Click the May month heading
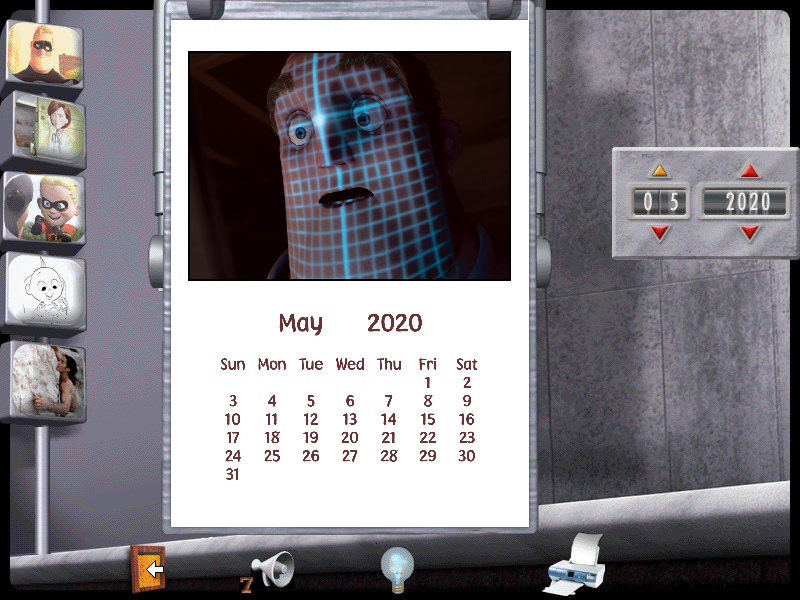This screenshot has height=600, width=800. click(x=301, y=323)
